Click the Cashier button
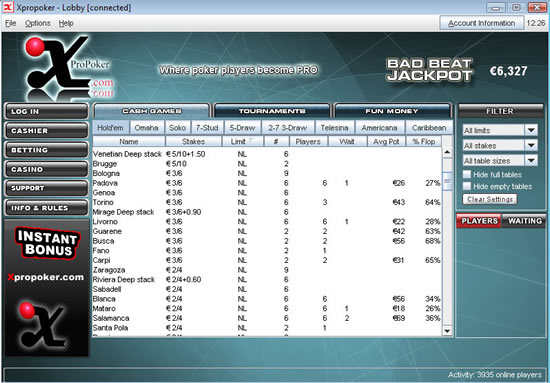The image size is (550, 383). [x=46, y=130]
